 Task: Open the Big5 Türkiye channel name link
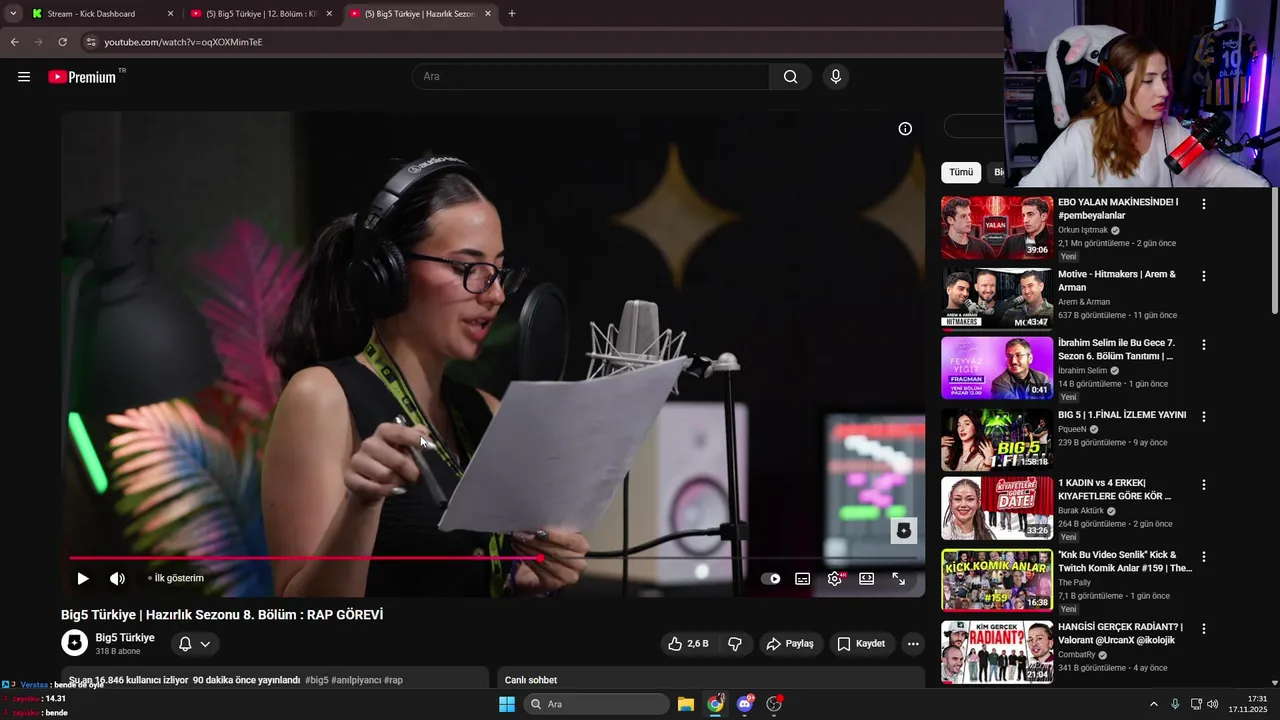[125, 637]
